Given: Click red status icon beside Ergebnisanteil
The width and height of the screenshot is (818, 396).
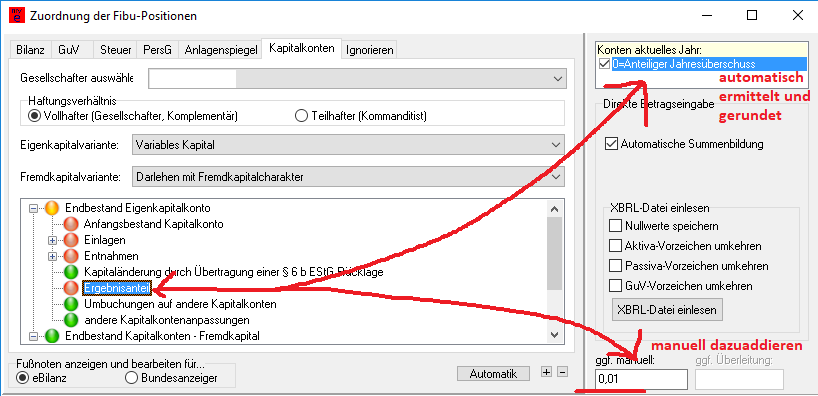Looking at the screenshot, I should click(x=70, y=287).
